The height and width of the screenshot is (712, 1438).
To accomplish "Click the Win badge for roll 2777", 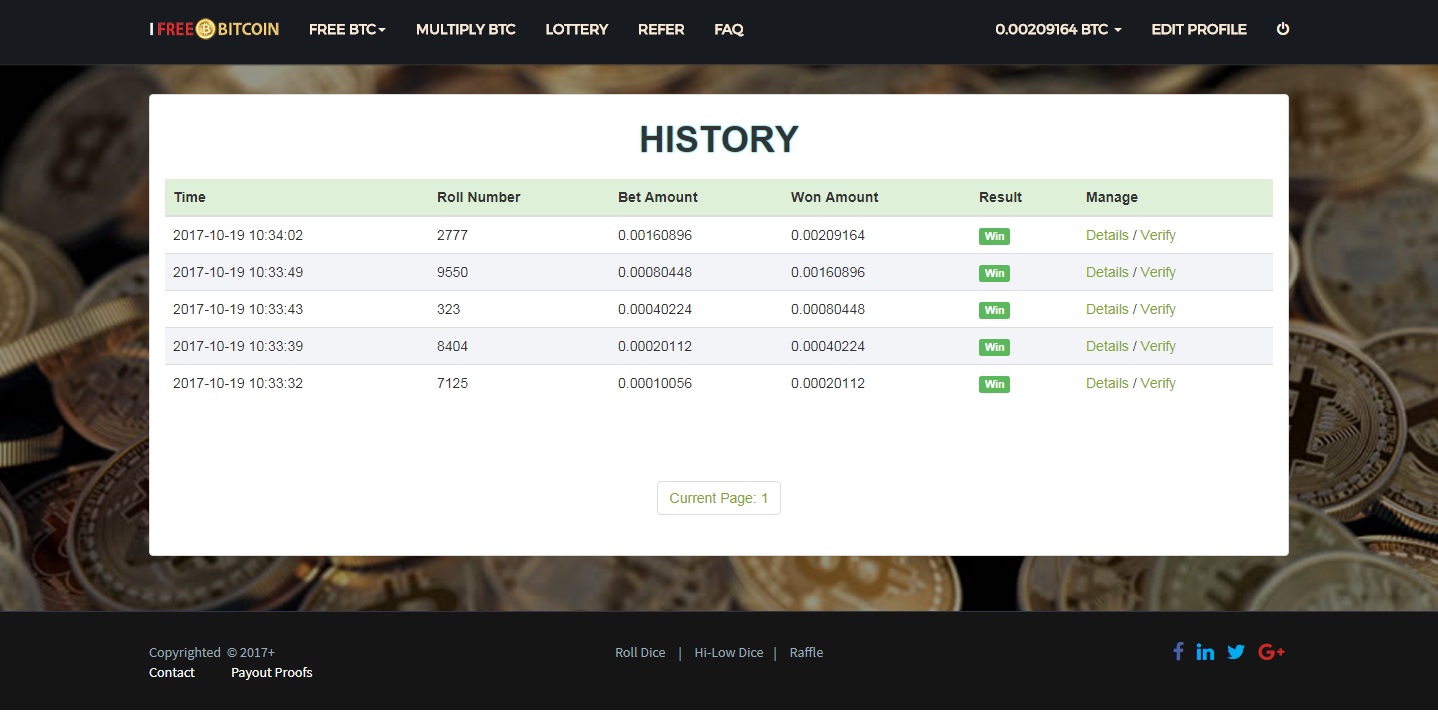I will [x=994, y=236].
